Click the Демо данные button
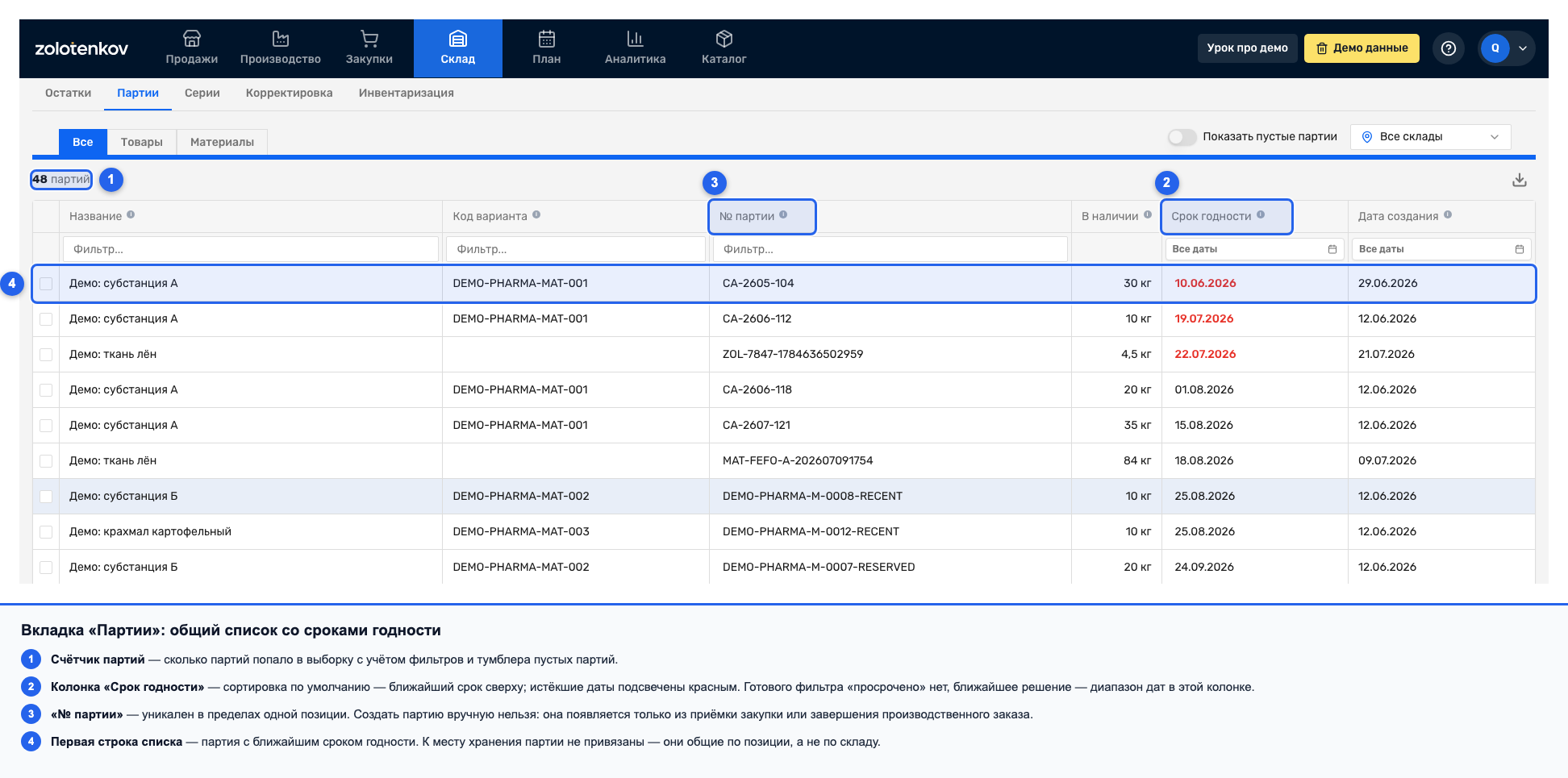 [1362, 48]
